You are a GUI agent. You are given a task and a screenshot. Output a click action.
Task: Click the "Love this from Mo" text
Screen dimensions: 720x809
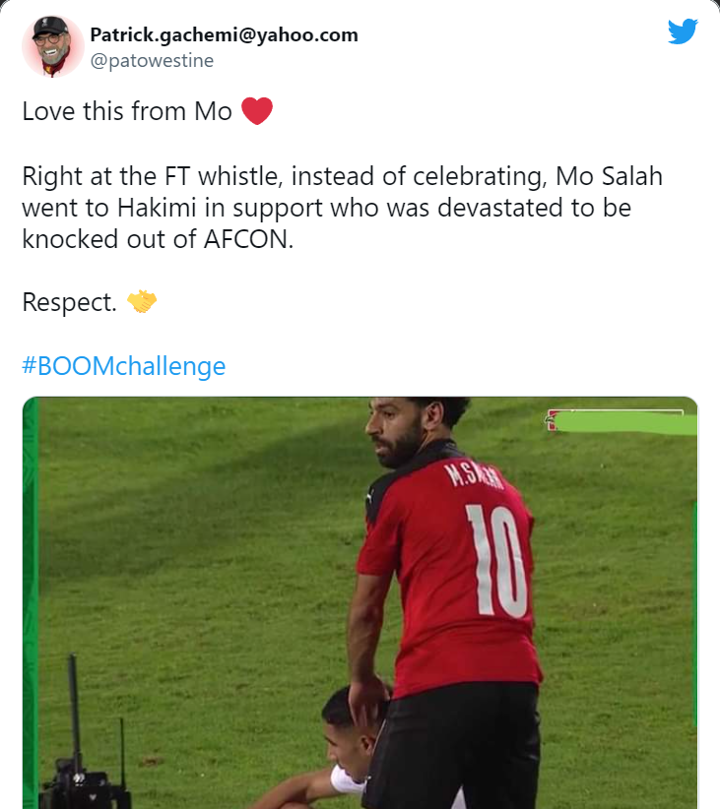point(127,111)
